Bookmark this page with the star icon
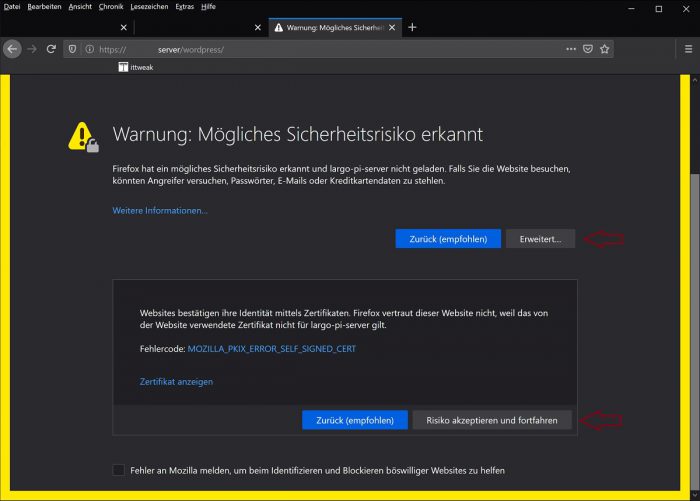 click(604, 49)
